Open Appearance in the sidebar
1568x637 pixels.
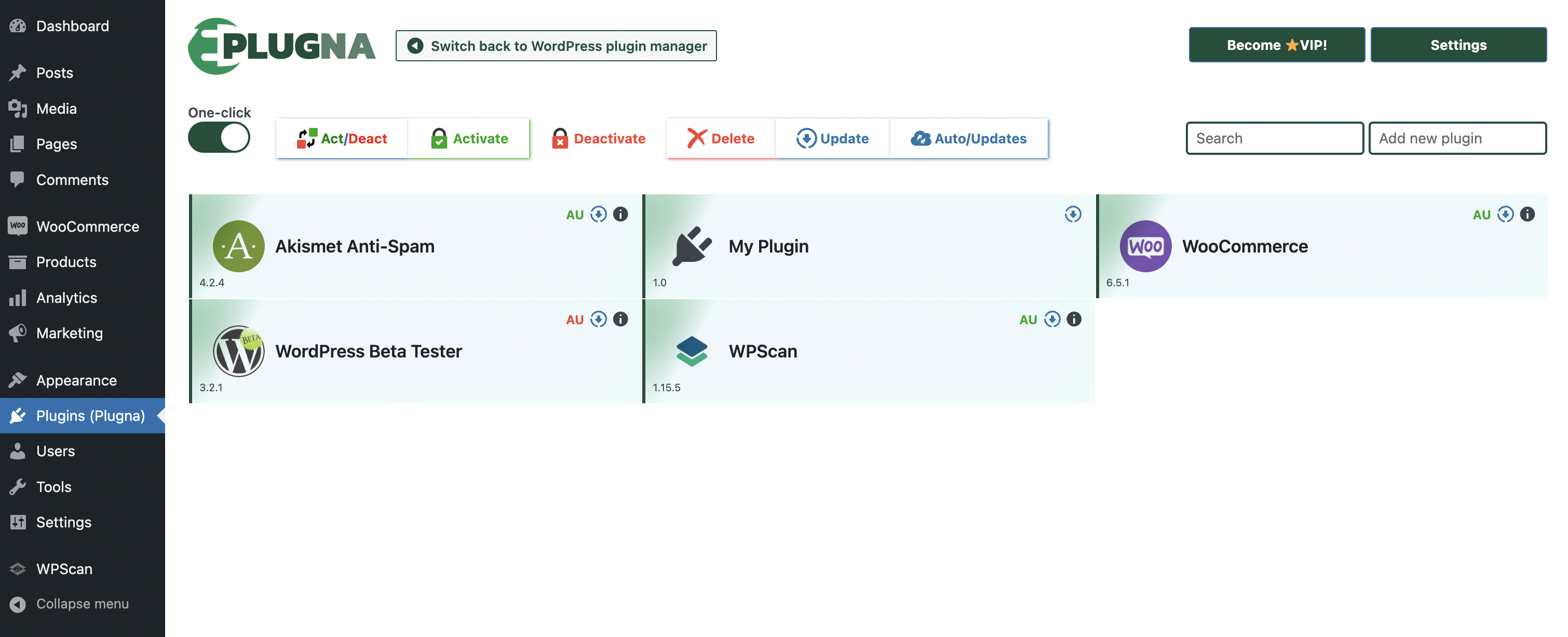point(82,380)
